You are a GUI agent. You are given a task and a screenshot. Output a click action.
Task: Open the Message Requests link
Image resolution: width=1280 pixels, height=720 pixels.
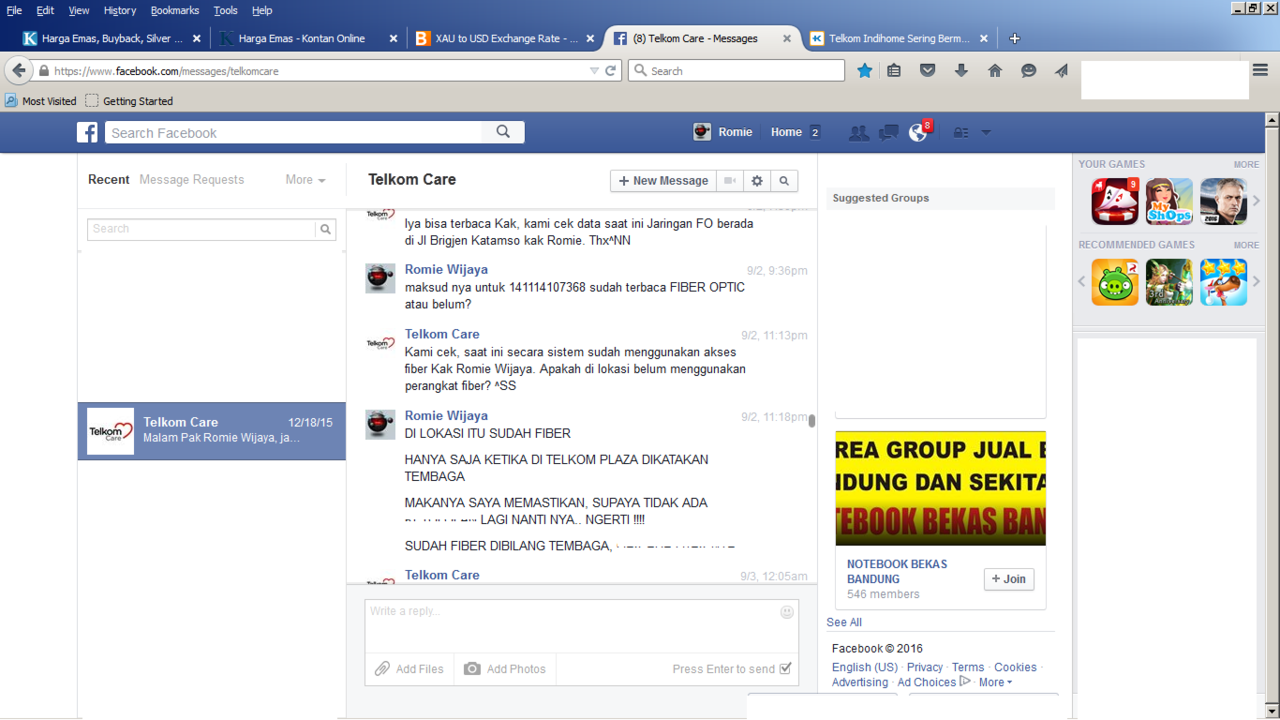[191, 180]
